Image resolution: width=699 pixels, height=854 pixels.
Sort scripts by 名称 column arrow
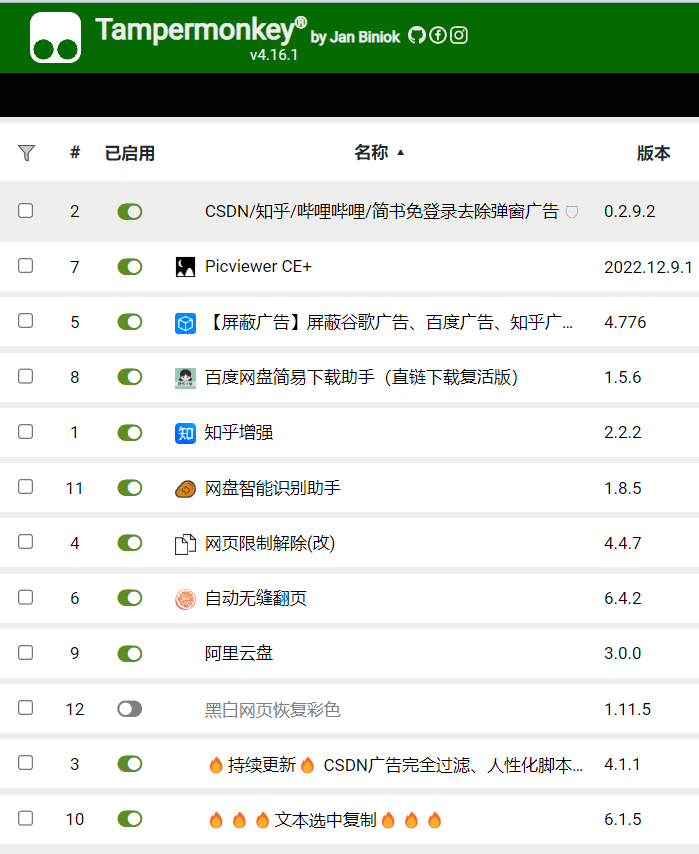(401, 153)
